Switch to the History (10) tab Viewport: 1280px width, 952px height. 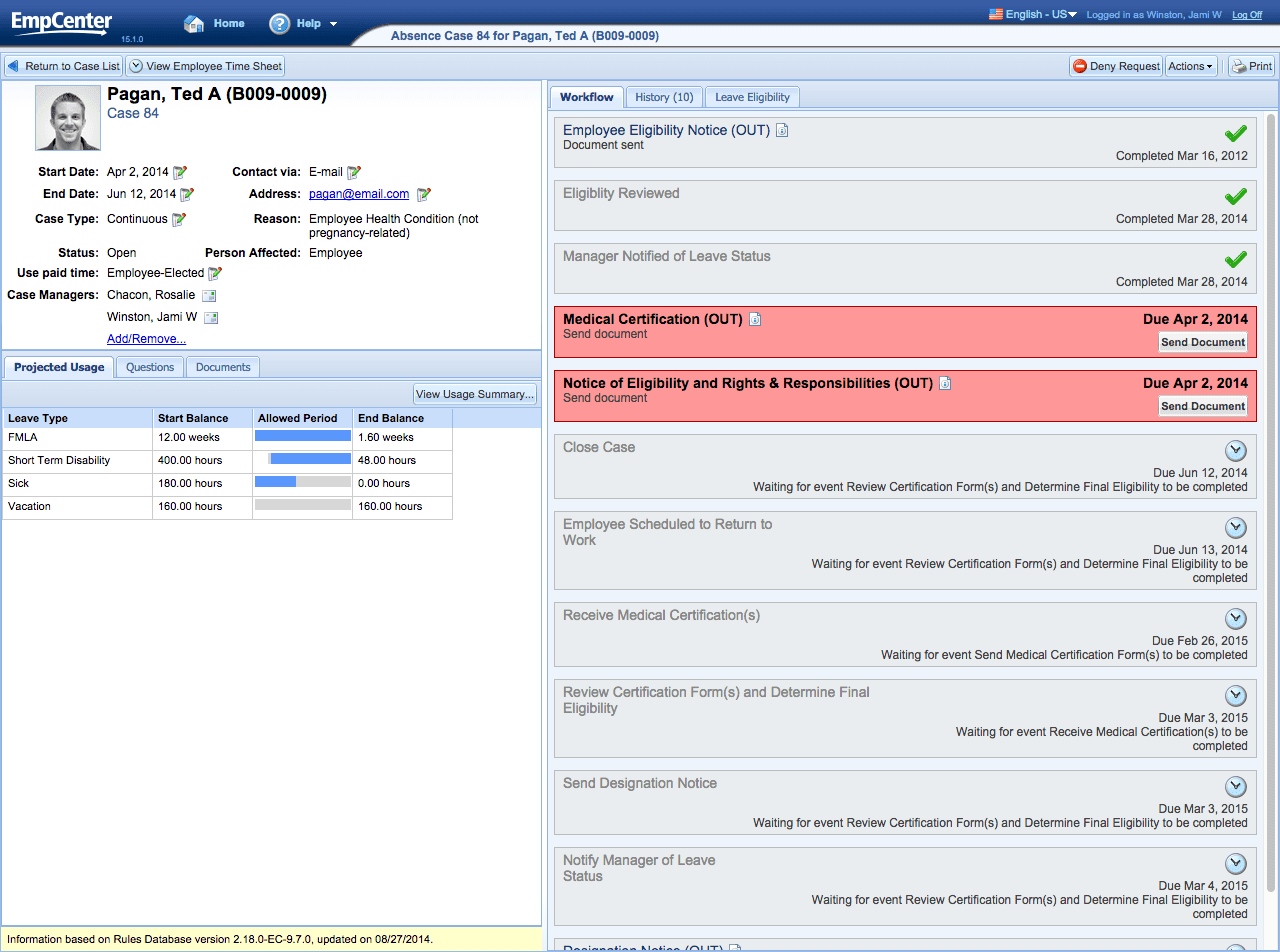click(663, 97)
